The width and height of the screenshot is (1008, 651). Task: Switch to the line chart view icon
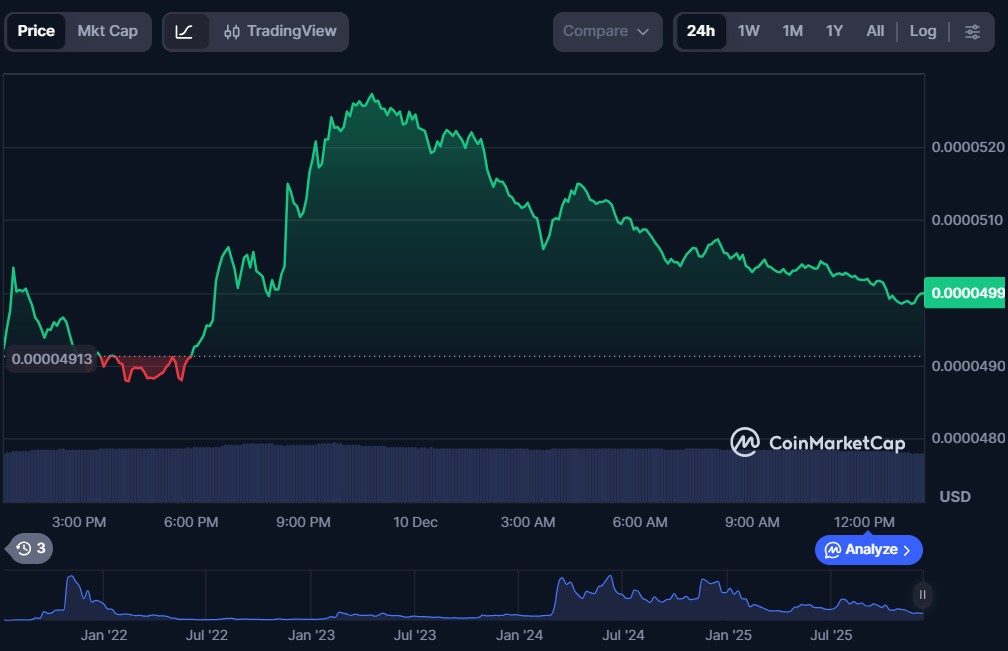tap(185, 31)
